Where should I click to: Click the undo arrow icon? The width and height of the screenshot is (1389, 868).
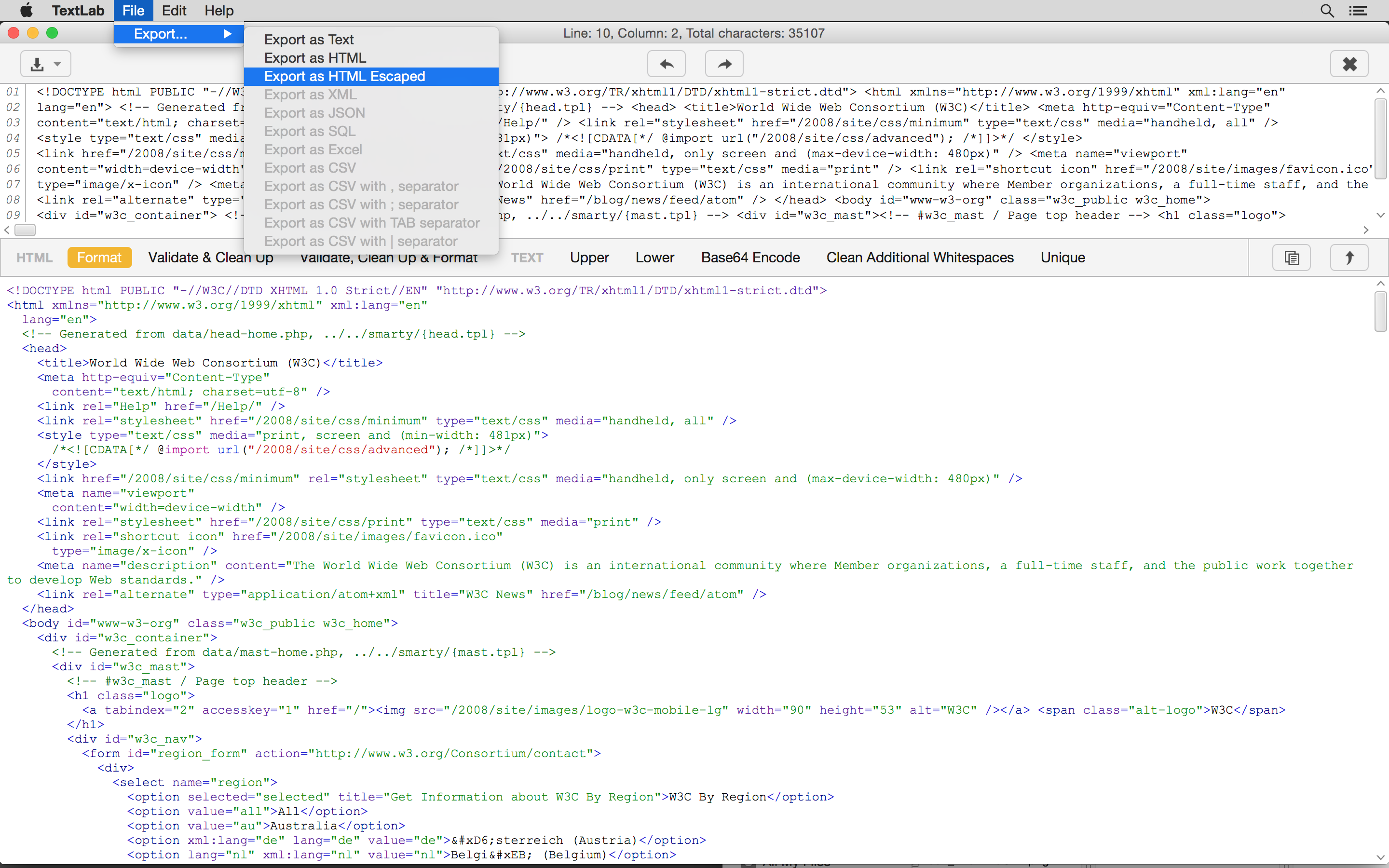[666, 64]
